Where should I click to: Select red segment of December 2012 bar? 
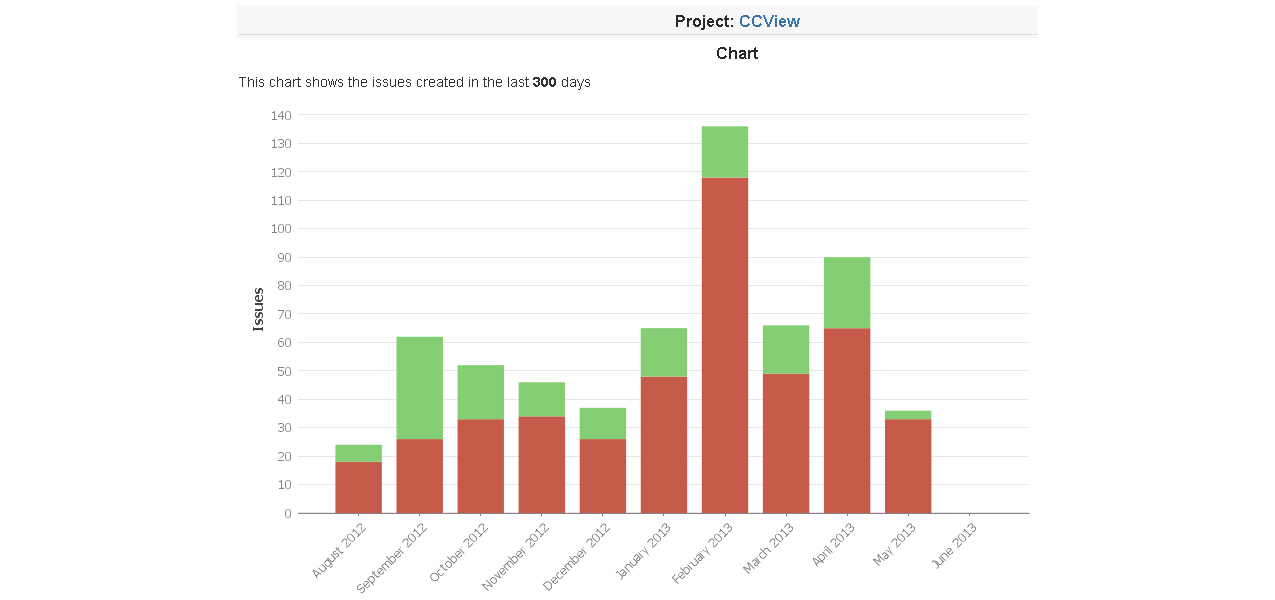(x=602, y=476)
